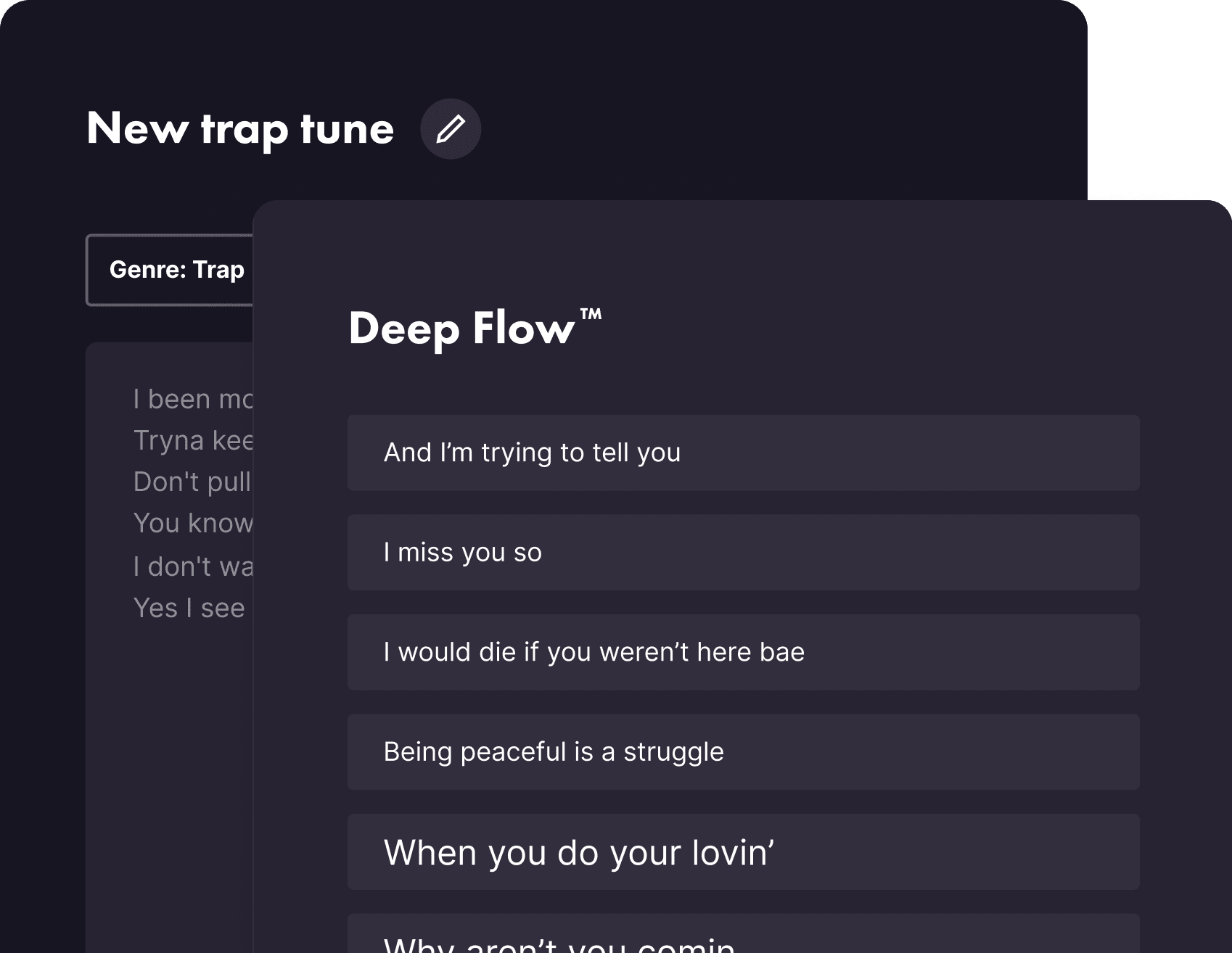This screenshot has height=953, width=1232.
Task: Choose the You know lyric line
Action: pyautogui.click(x=192, y=523)
